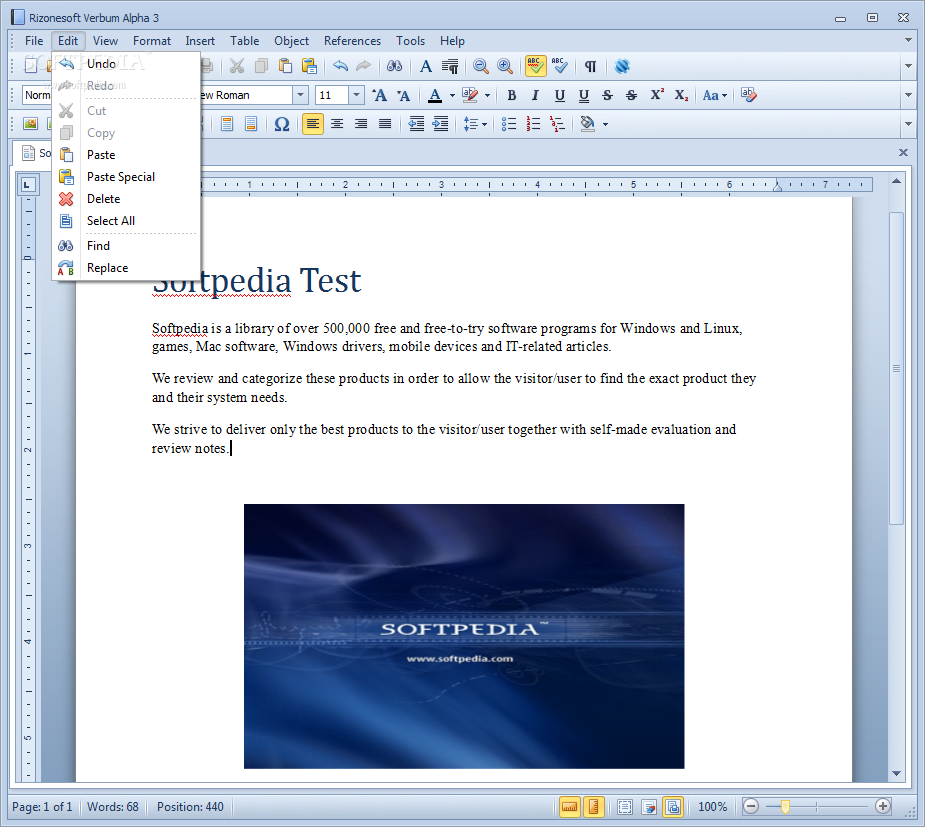Toggle single Underline formatting

[x=560, y=95]
